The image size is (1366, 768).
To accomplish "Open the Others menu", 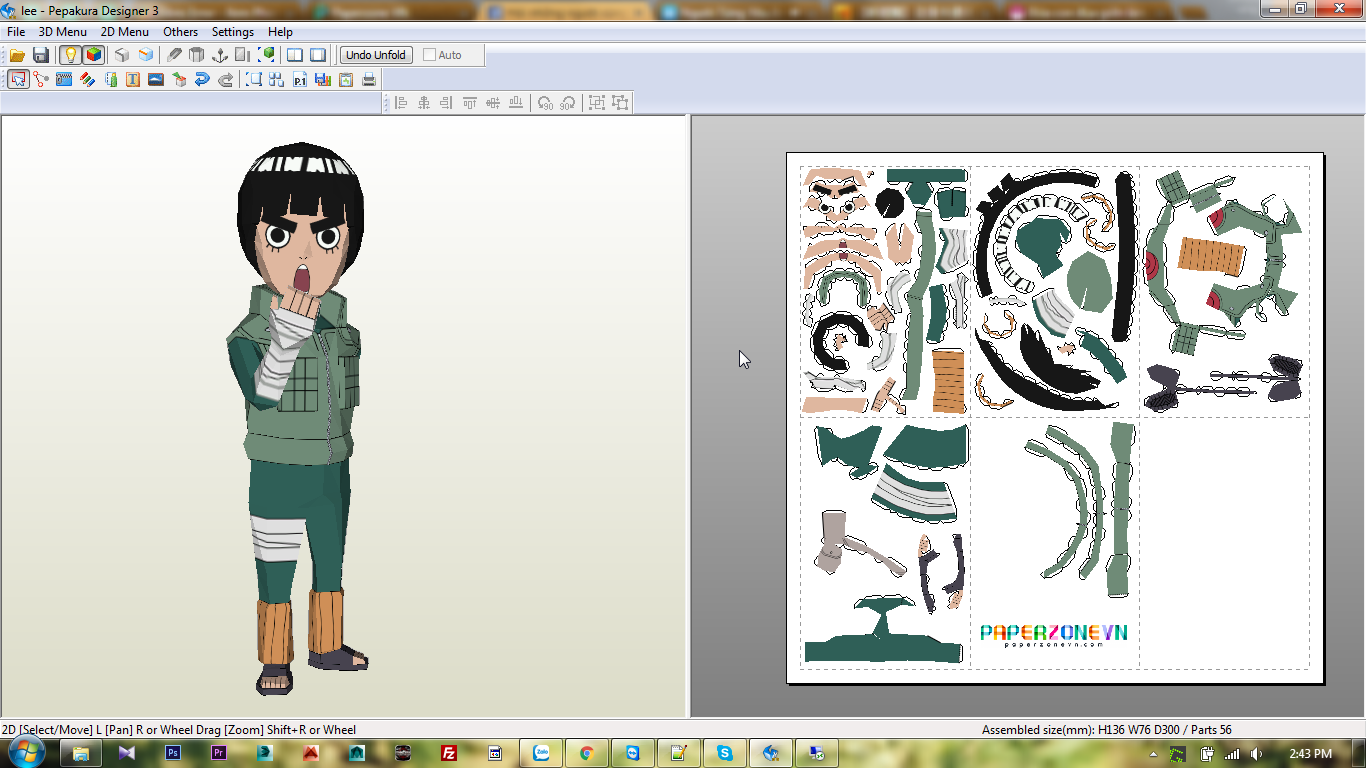I will pos(181,32).
